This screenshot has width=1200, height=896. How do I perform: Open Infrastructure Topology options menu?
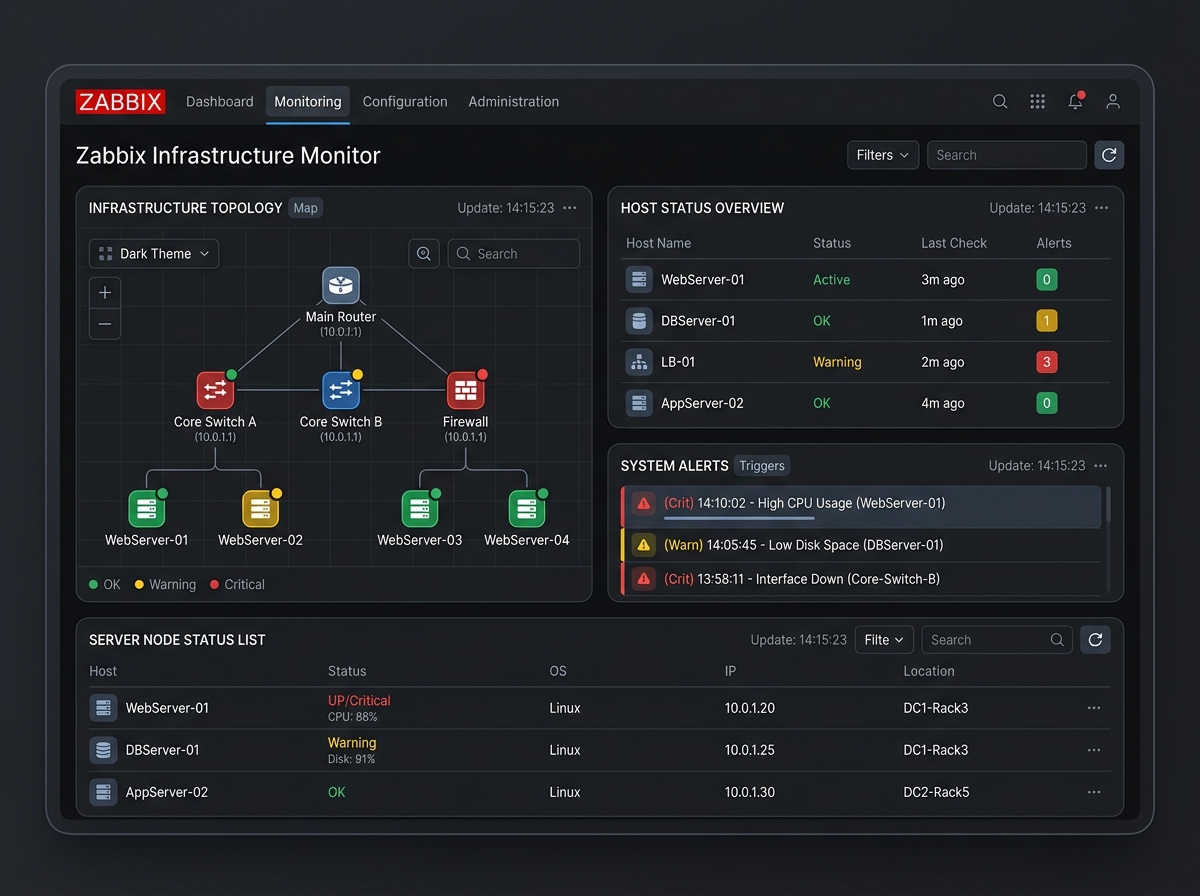click(x=570, y=208)
